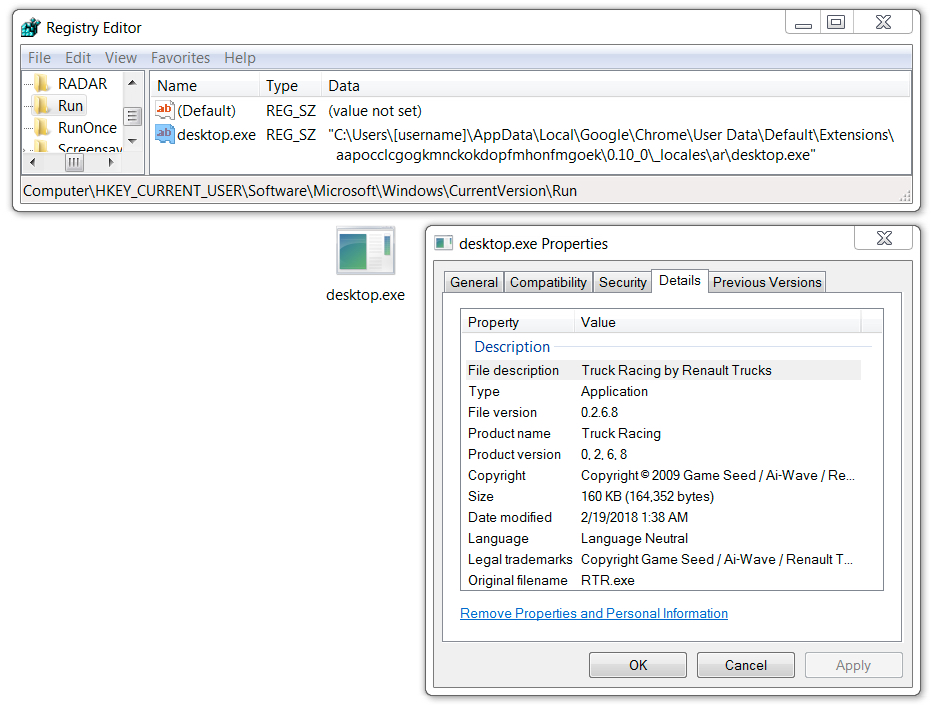Click the tree pane scroll right arrow
This screenshot has width=932, height=709.
(x=111, y=162)
